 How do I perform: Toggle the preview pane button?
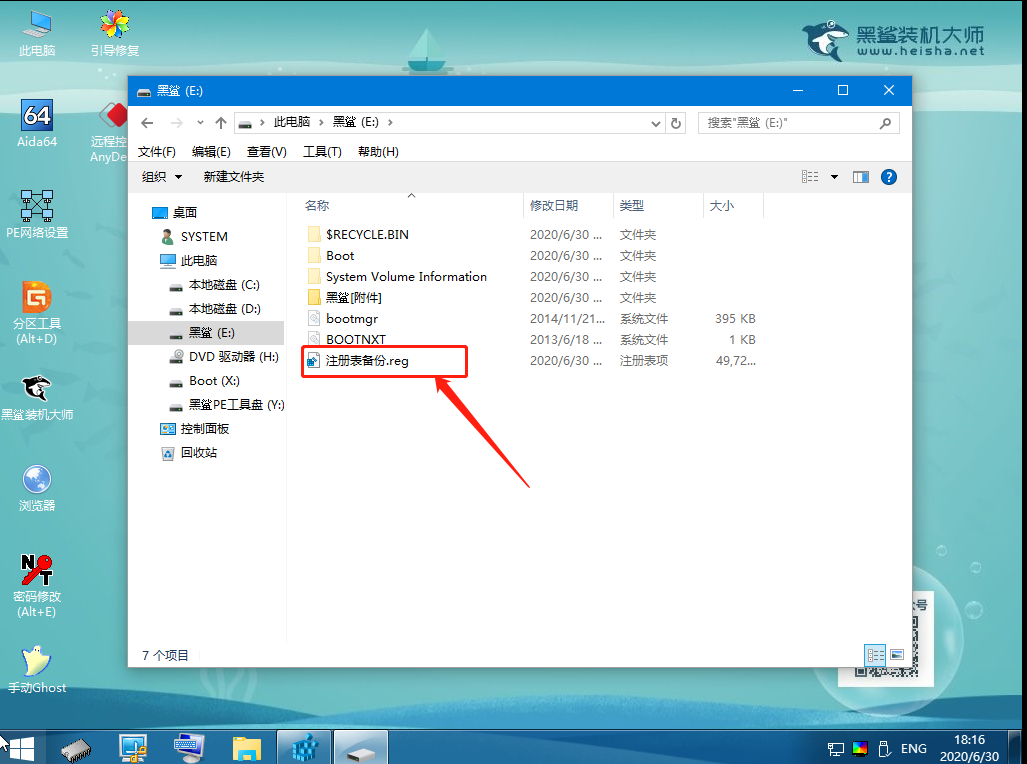tap(861, 177)
